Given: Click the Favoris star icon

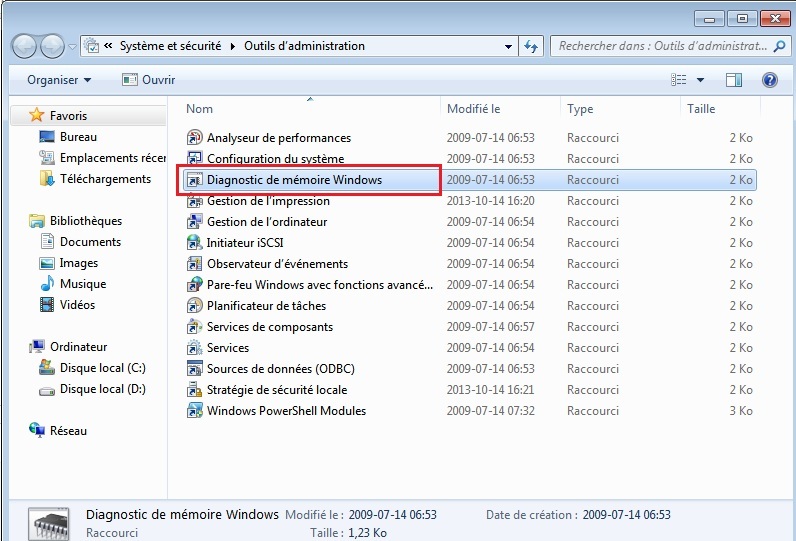Looking at the screenshot, I should click(x=37, y=115).
